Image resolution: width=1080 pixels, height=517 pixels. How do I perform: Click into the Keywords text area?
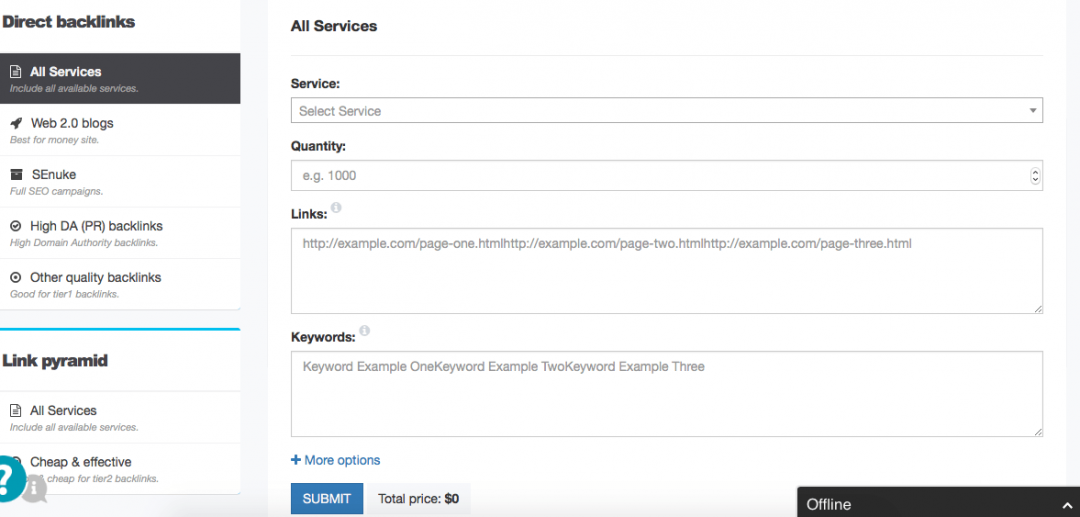coord(666,394)
